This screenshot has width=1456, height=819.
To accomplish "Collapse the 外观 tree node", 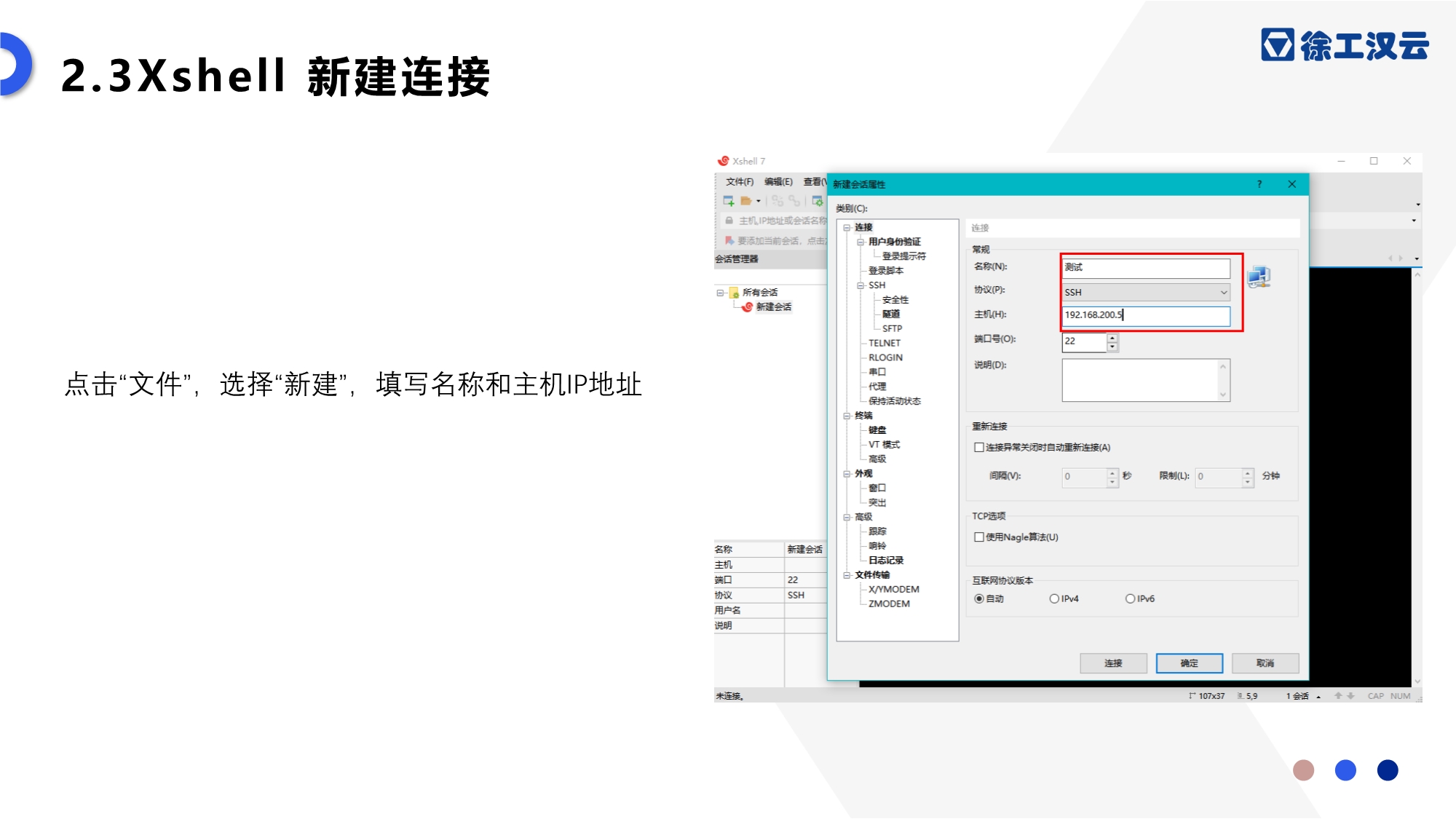I will pos(847,474).
